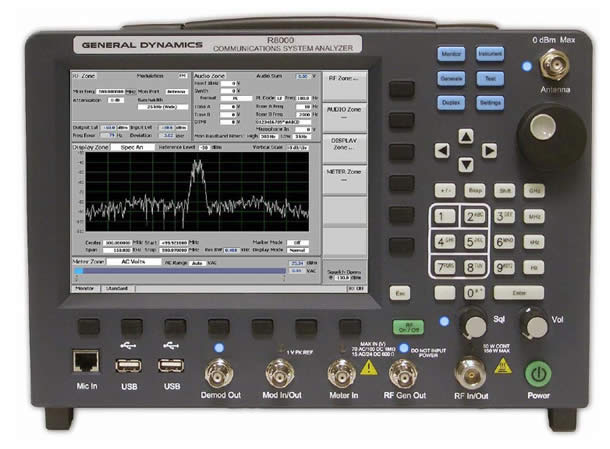Select the RF Zone softkey menu
This screenshot has height=449, width=610.
pos(344,86)
